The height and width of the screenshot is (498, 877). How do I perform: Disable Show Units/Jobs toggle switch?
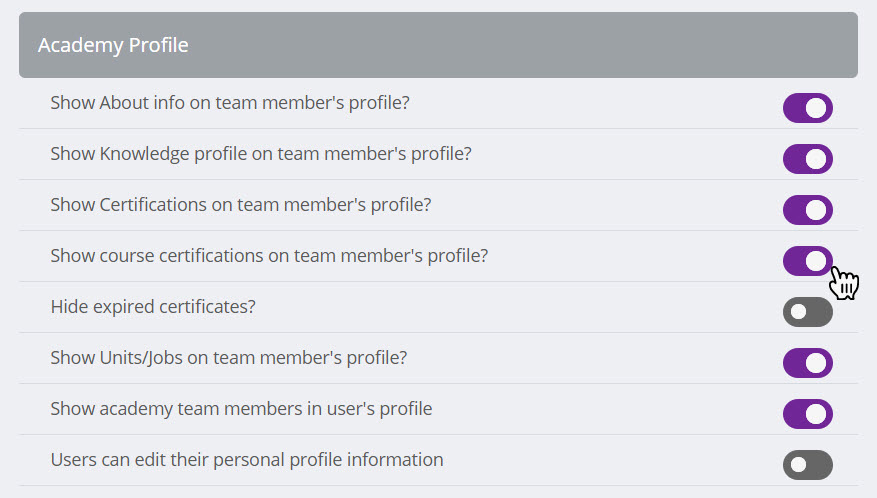(x=807, y=363)
